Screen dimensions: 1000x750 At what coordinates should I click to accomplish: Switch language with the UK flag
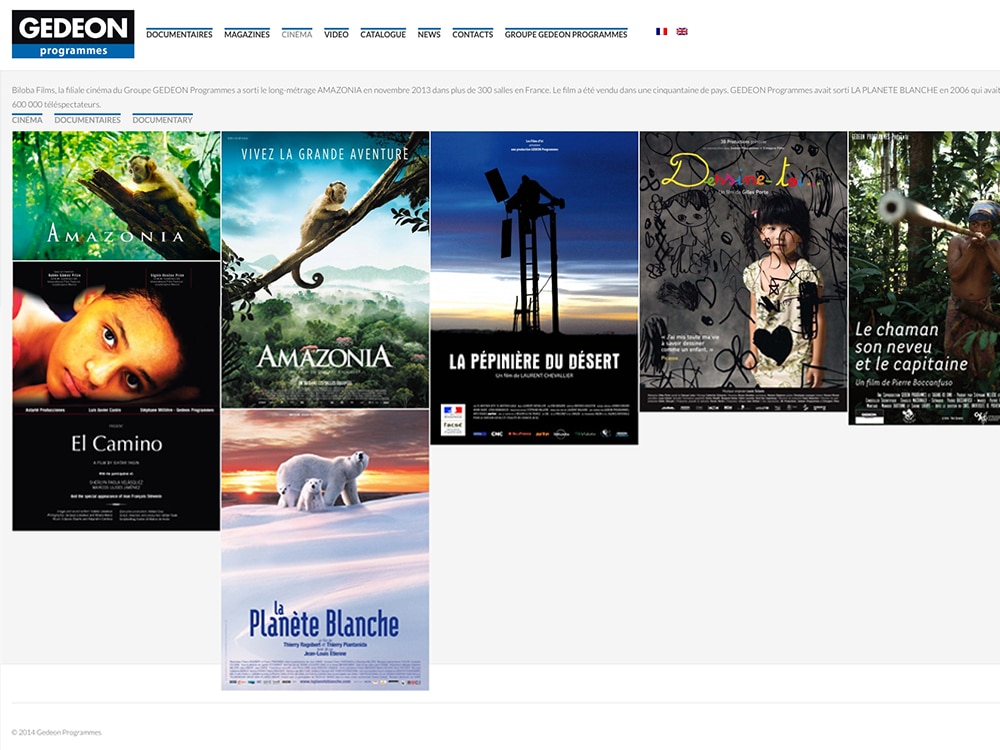(x=682, y=32)
